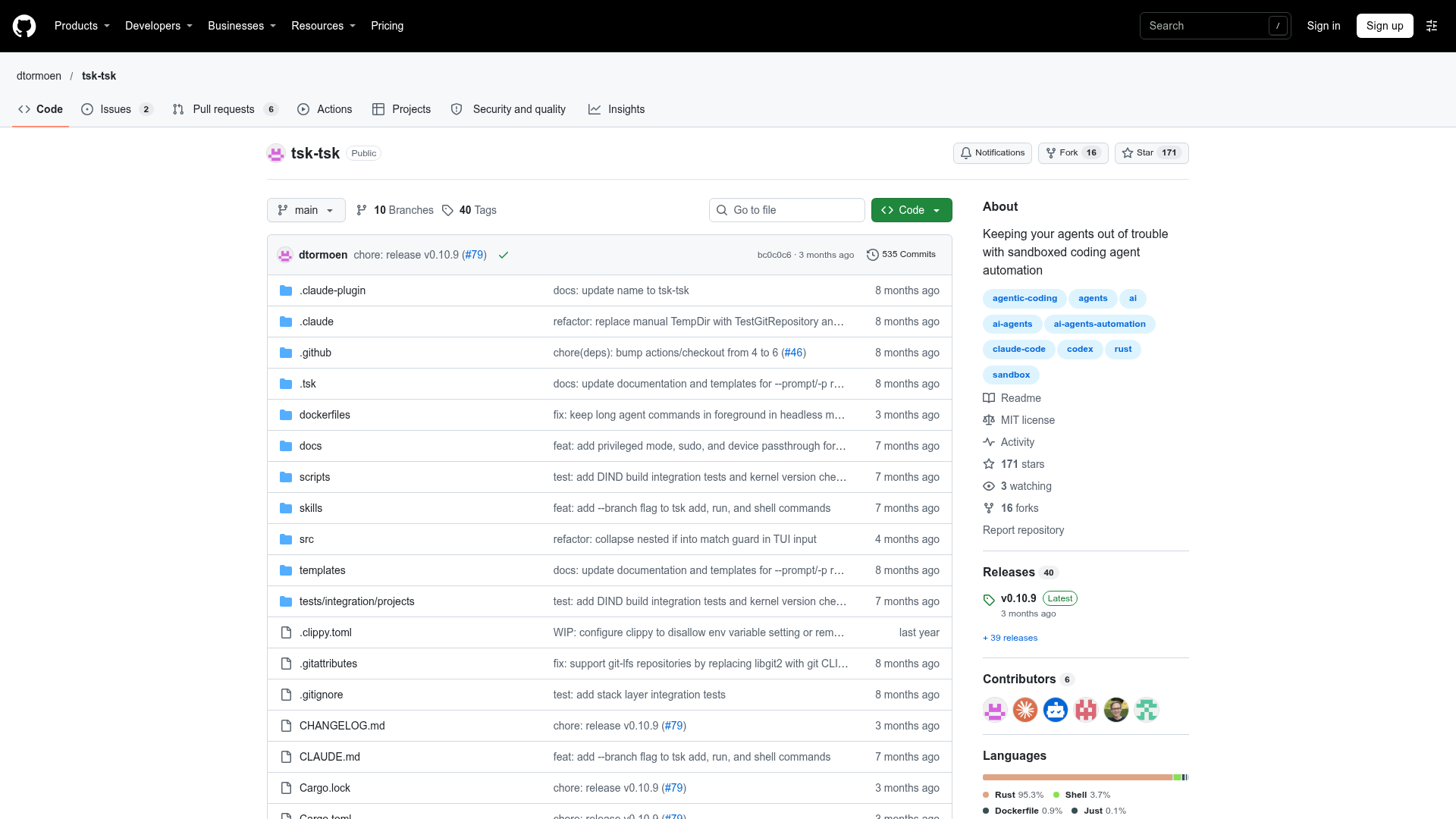Screen dimensions: 1456x819
Task: Click the Languages bar Rust segment
Action: (x=1078, y=777)
